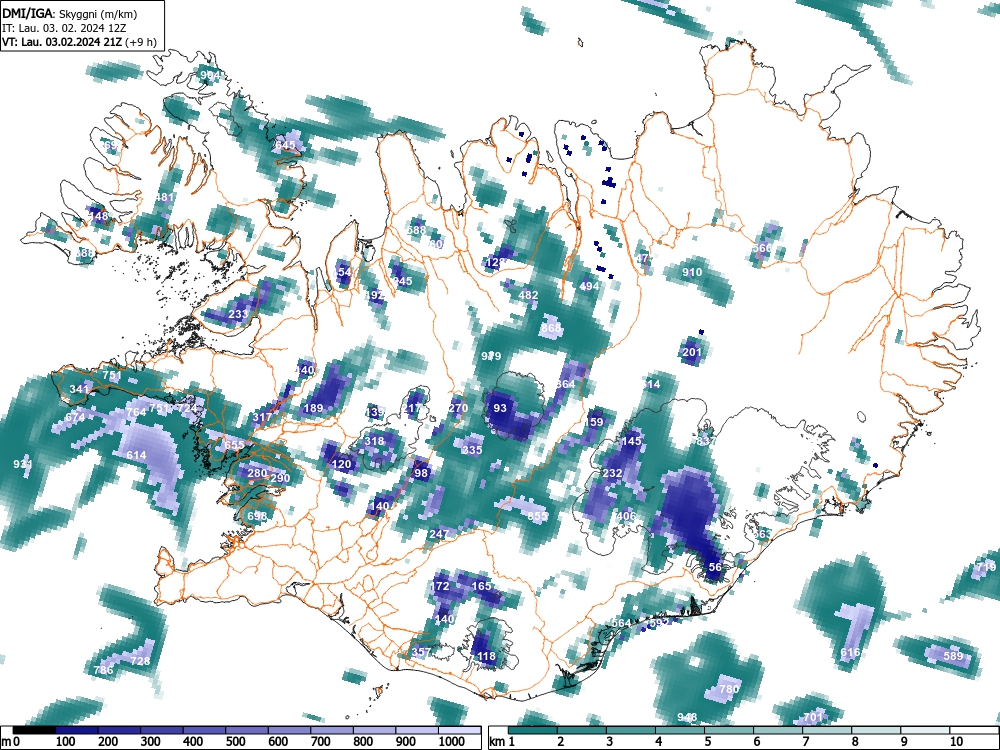
Task: Click the black segment of the meter scale
Action: (x=34, y=730)
